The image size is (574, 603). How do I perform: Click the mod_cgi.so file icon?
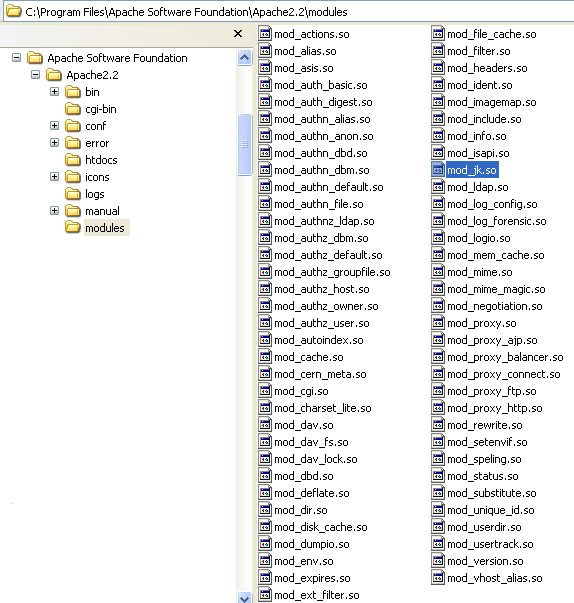(x=265, y=391)
